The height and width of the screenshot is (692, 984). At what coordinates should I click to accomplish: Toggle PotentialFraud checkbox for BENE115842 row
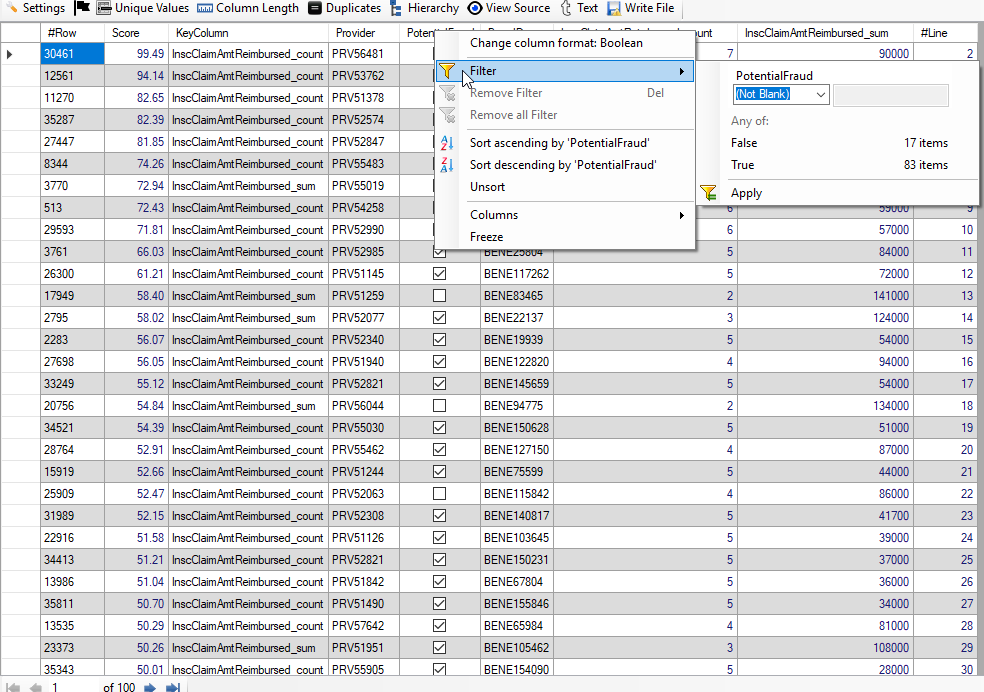click(x=439, y=494)
